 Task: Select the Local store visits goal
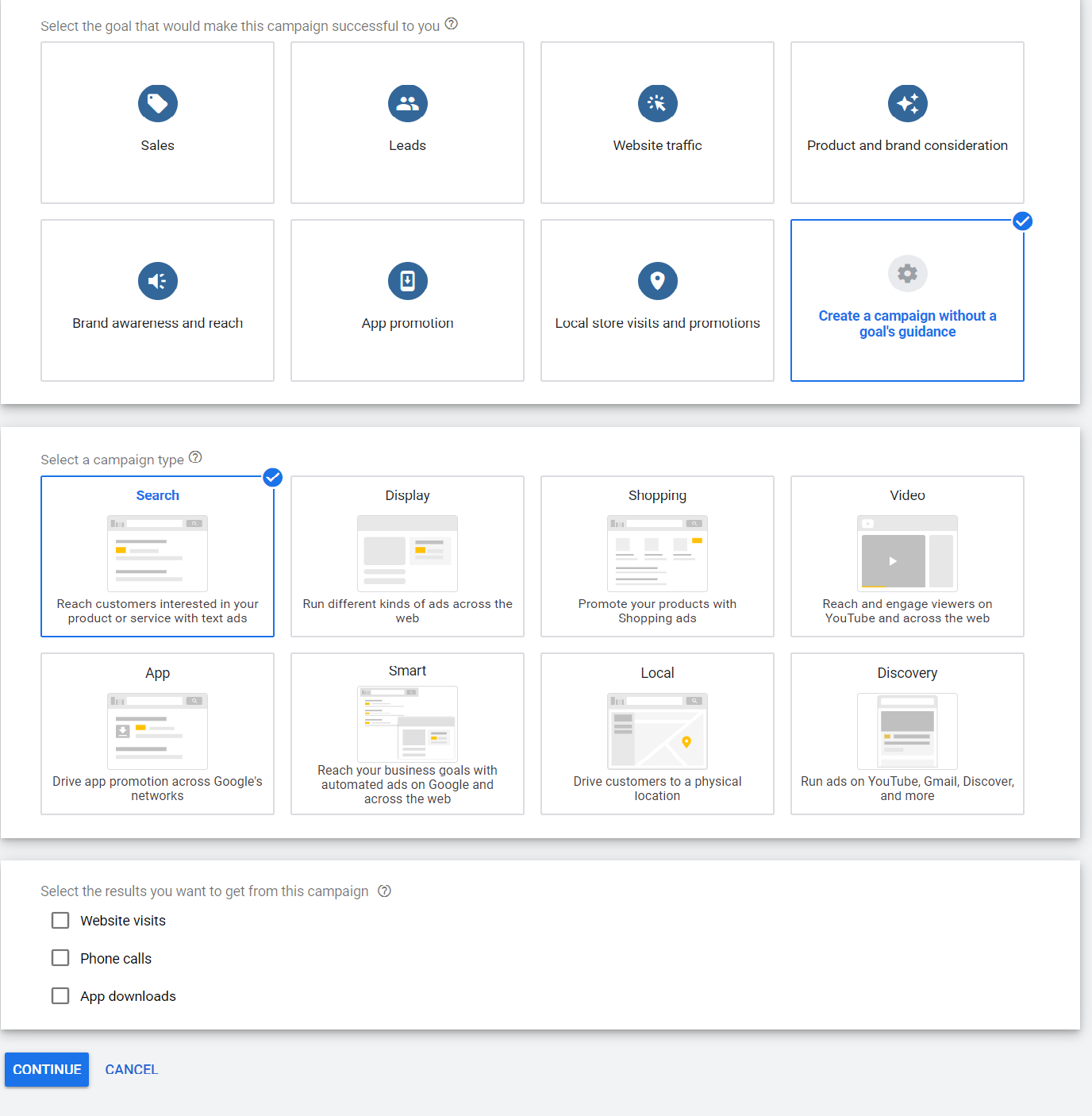pos(657,281)
